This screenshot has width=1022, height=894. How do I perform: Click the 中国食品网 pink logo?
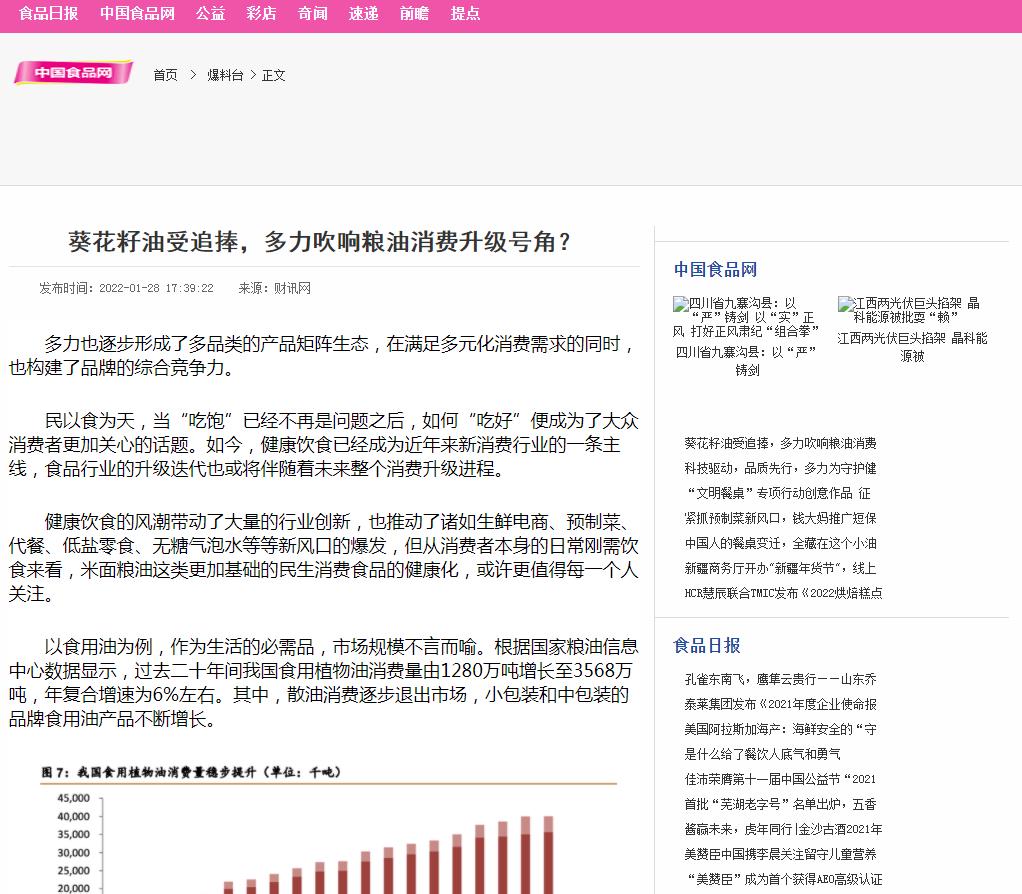(74, 72)
